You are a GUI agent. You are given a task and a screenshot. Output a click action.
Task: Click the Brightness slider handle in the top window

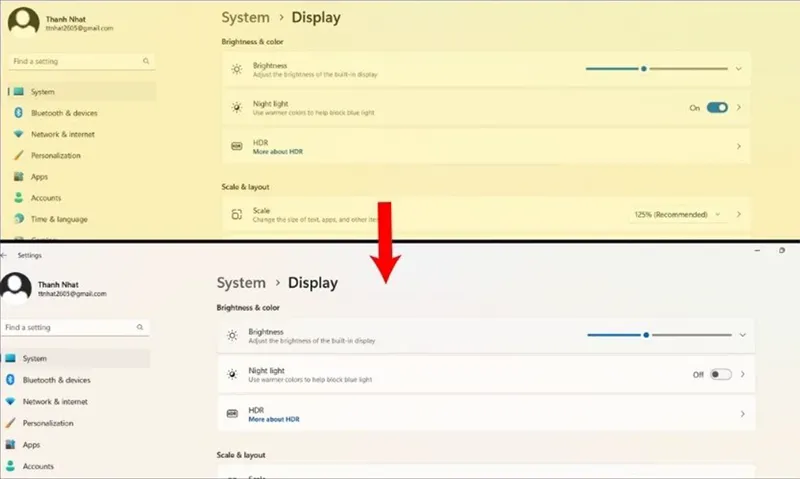(644, 68)
